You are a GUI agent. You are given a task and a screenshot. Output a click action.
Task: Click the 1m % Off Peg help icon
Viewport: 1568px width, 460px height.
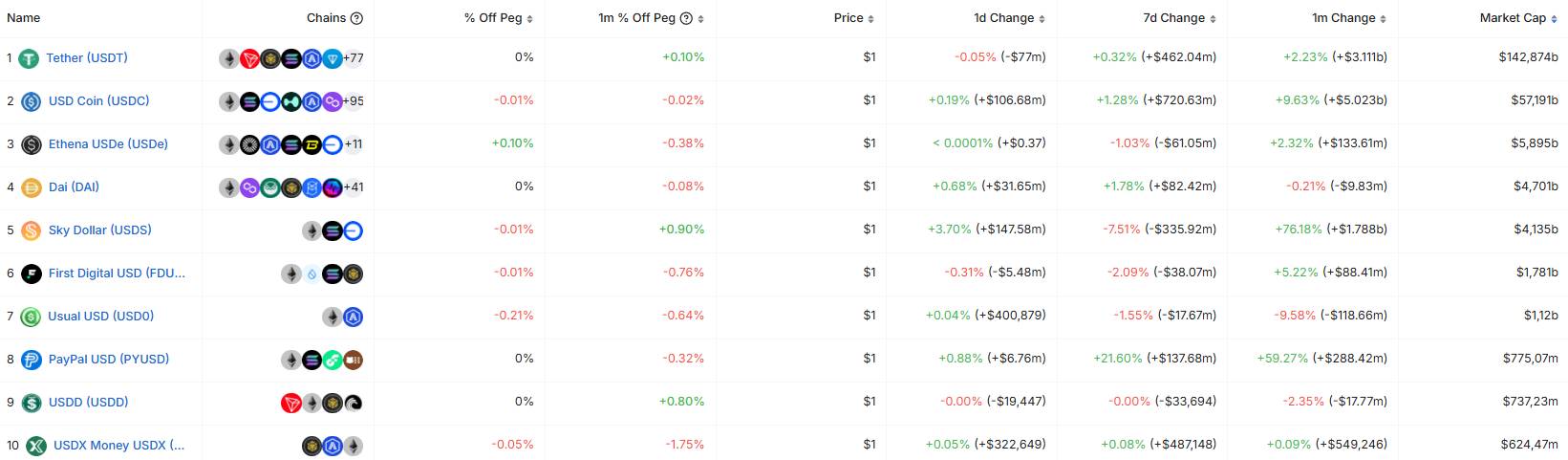[x=686, y=18]
